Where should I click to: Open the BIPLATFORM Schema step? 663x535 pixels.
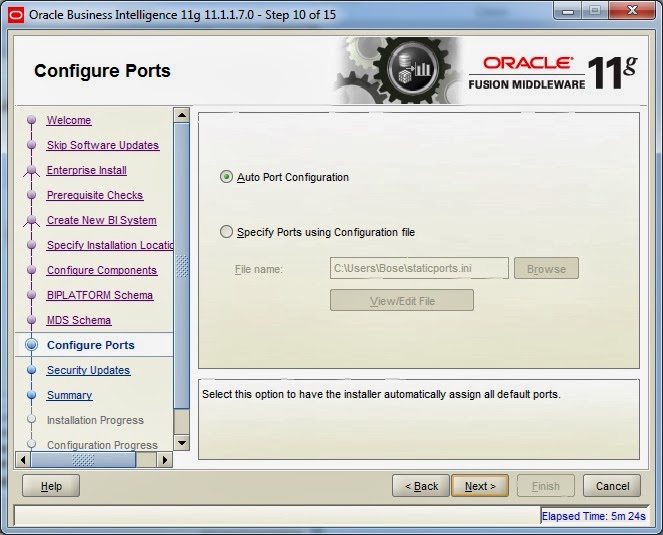click(x=100, y=295)
